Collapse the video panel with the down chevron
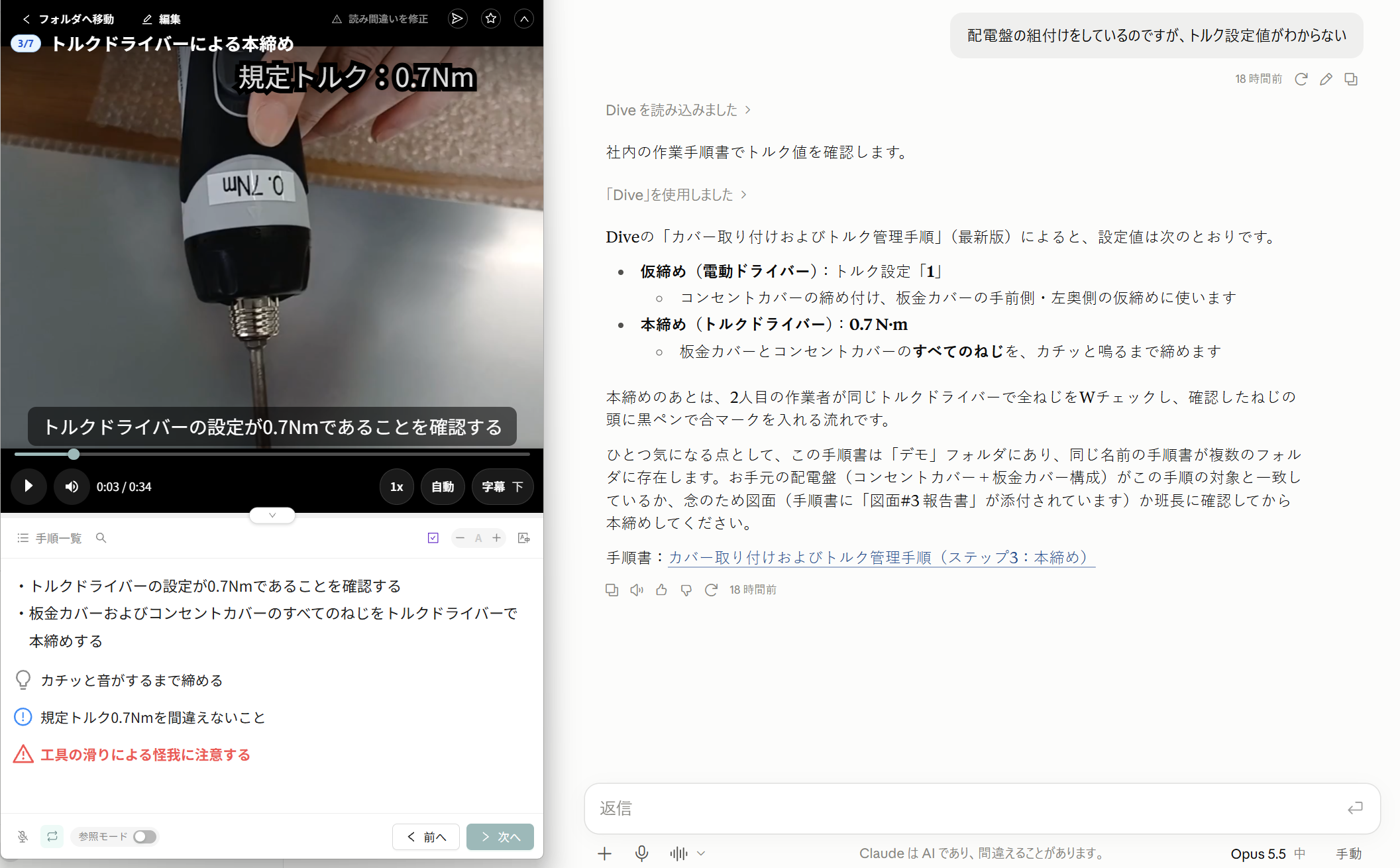Image resolution: width=1400 pixels, height=868 pixels. click(272, 515)
